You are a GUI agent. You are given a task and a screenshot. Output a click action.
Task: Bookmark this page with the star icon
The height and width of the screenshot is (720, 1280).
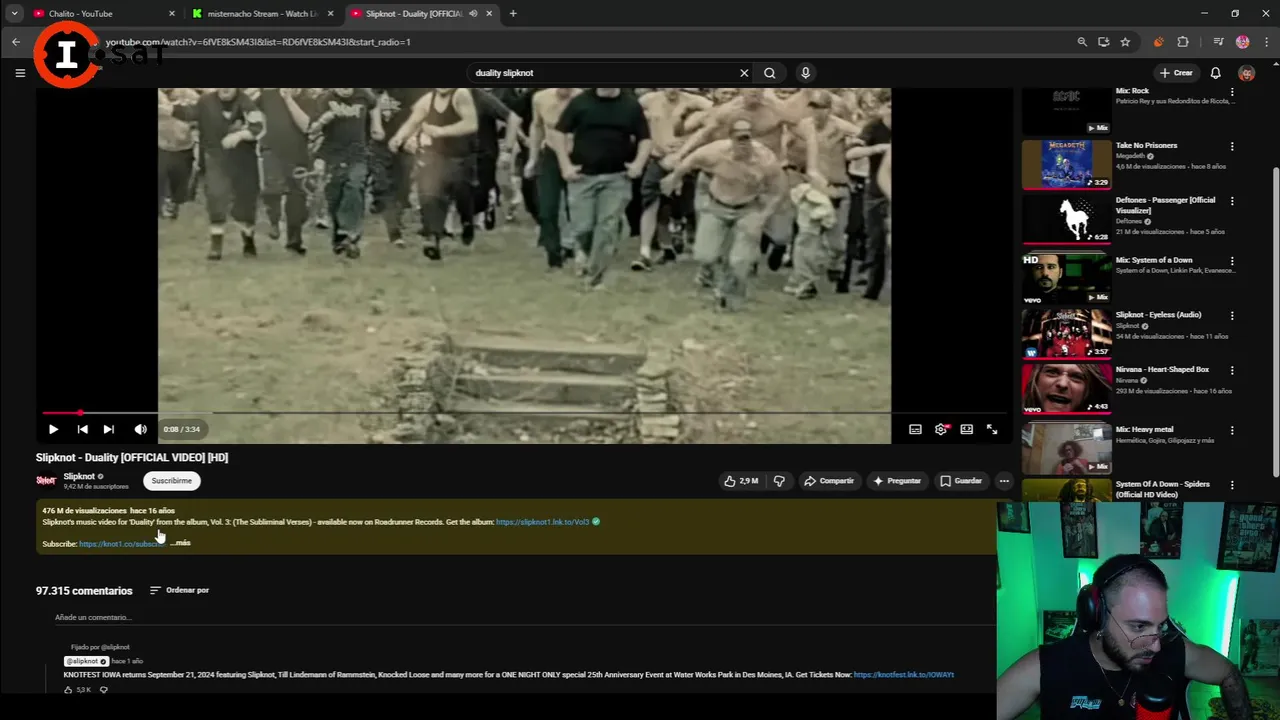[1125, 42]
